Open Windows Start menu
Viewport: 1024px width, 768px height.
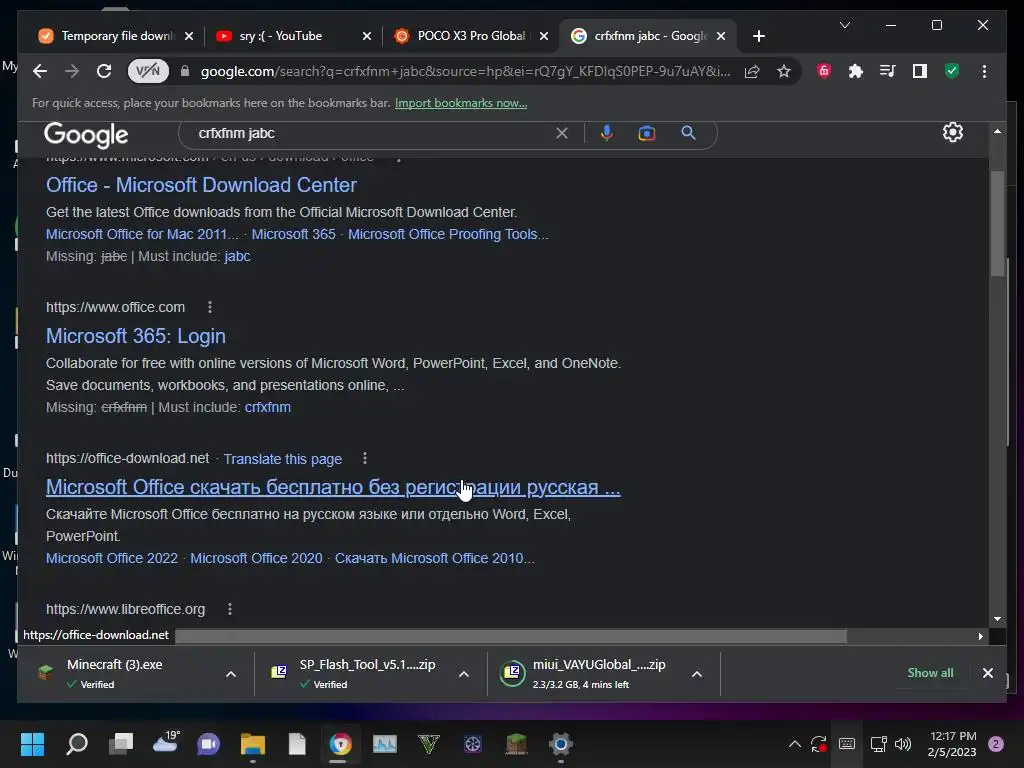click(32, 744)
